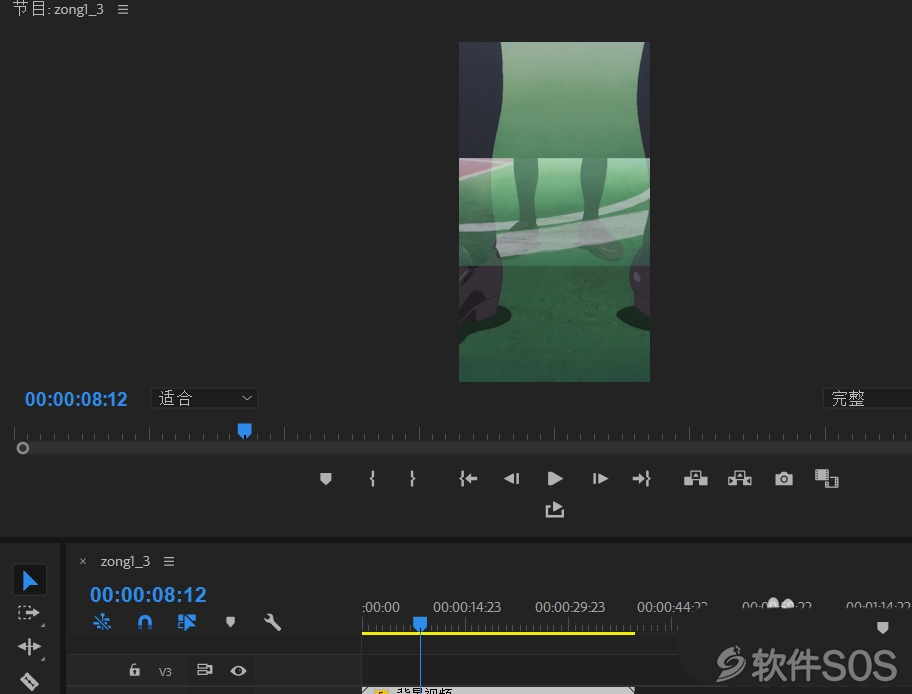Screen dimensions: 912x694
Task: Go to In point button
Action: pos(468,479)
